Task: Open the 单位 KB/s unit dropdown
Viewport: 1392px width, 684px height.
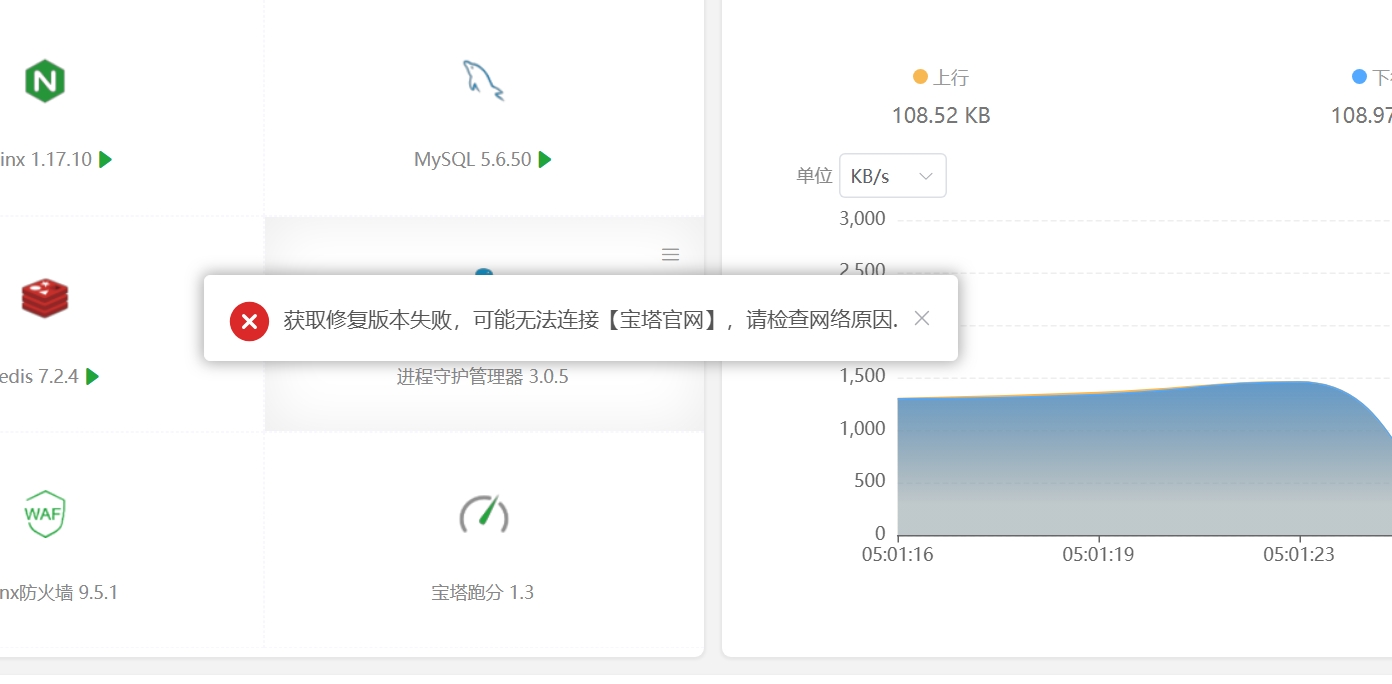Action: [893, 176]
